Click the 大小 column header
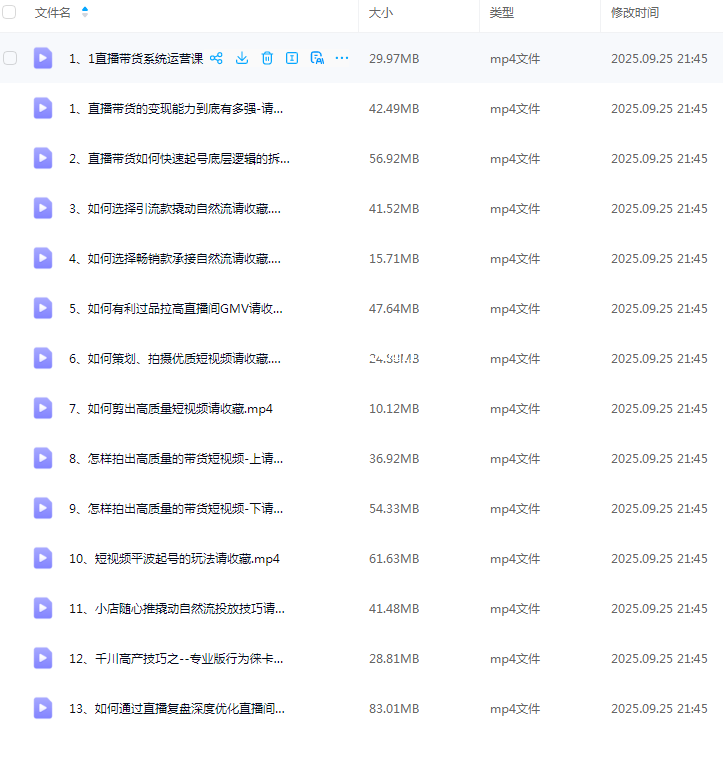Viewport: 723px width, 758px height. (x=380, y=13)
